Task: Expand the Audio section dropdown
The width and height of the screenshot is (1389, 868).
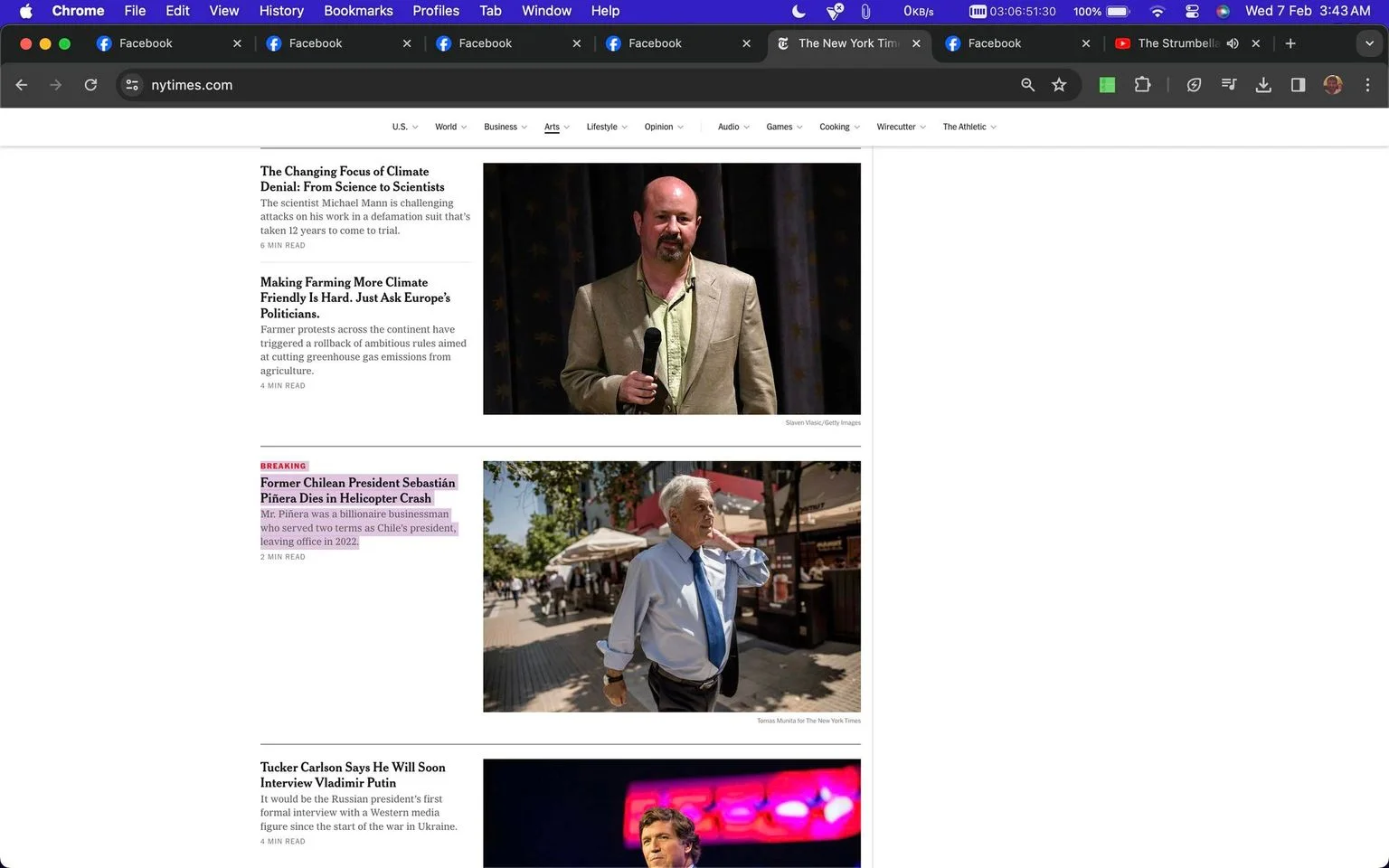Action: (x=733, y=127)
